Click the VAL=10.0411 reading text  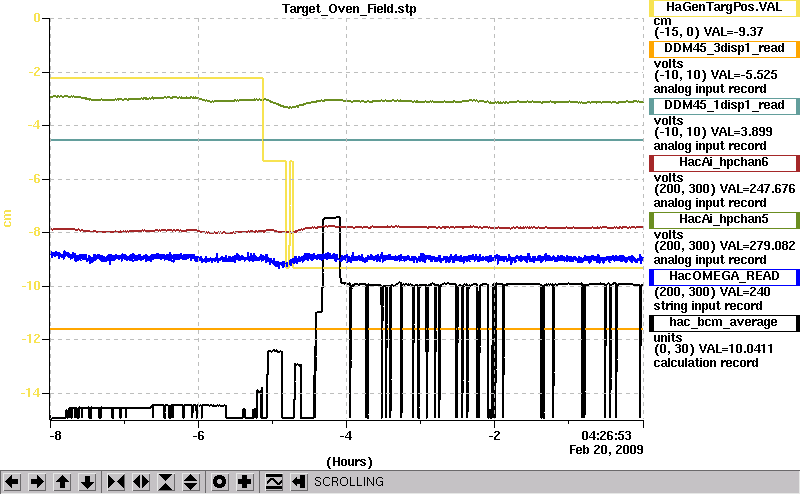[736, 349]
